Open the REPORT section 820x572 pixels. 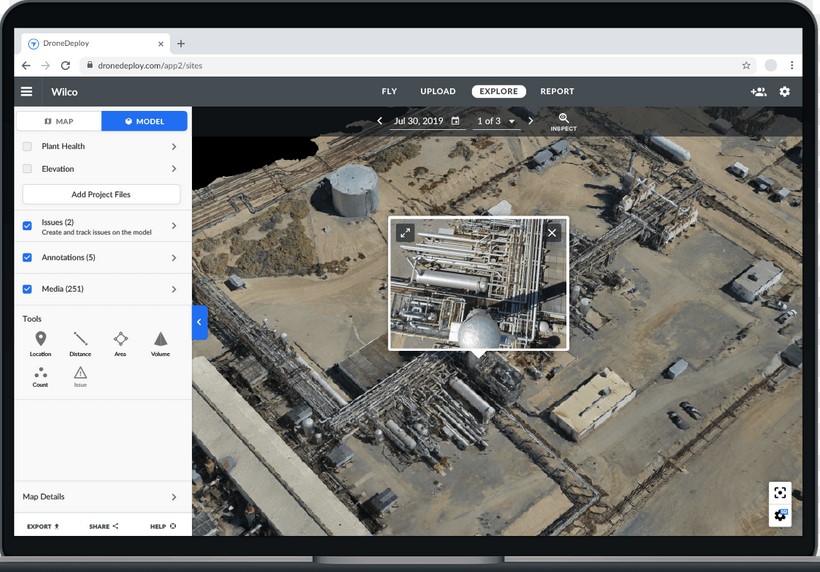coord(557,91)
